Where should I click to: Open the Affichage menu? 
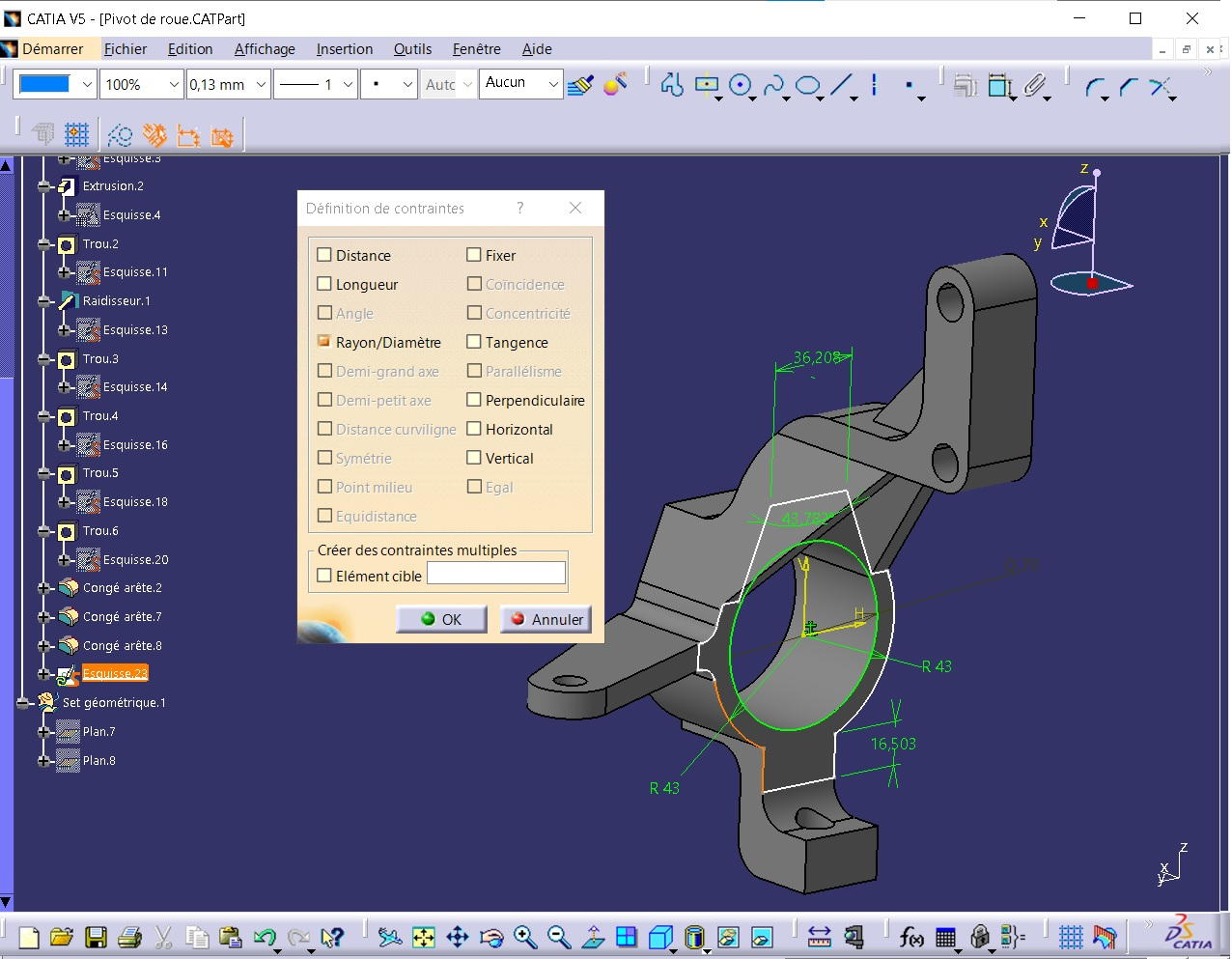click(265, 49)
